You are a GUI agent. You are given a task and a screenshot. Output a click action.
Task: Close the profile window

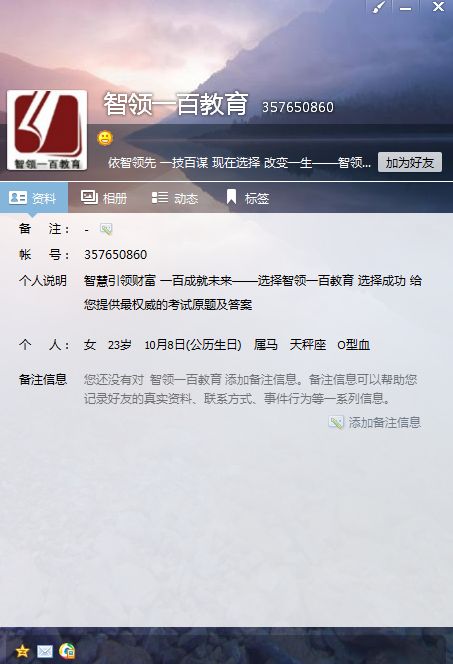point(438,7)
